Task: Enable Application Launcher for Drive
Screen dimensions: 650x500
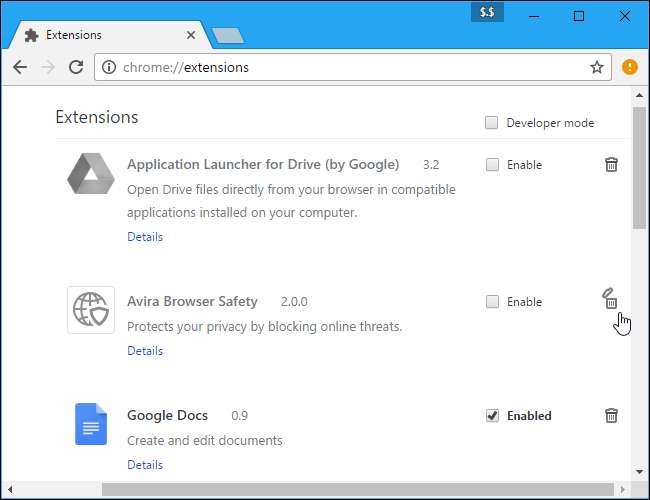Action: [492, 165]
